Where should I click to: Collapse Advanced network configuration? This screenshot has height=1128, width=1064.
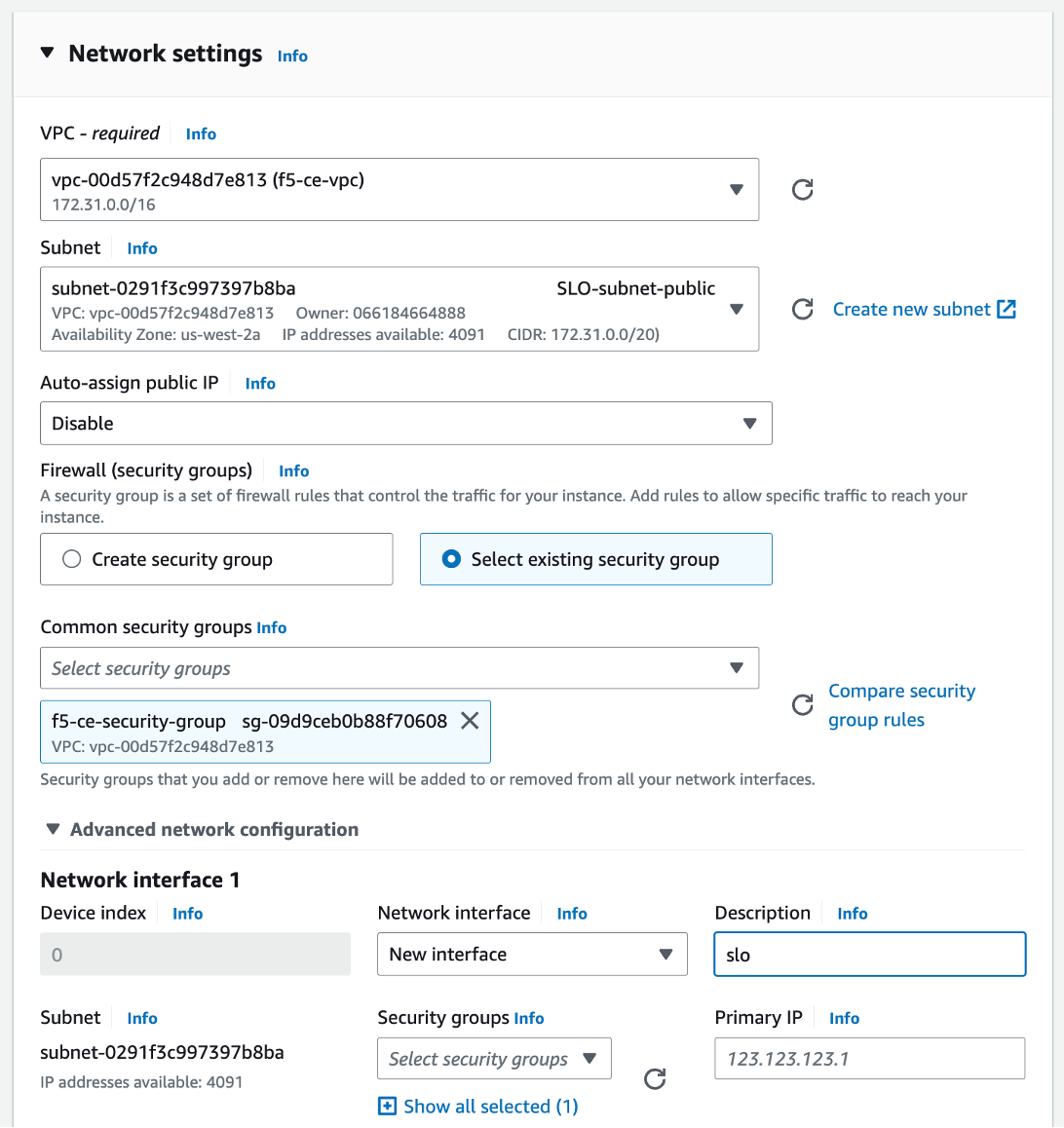point(53,829)
